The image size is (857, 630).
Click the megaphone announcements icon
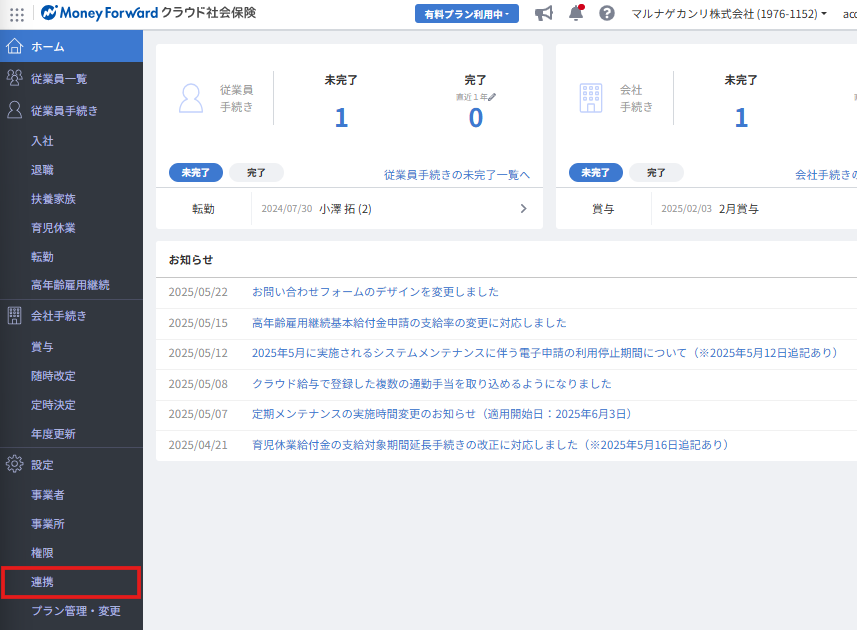[544, 14]
